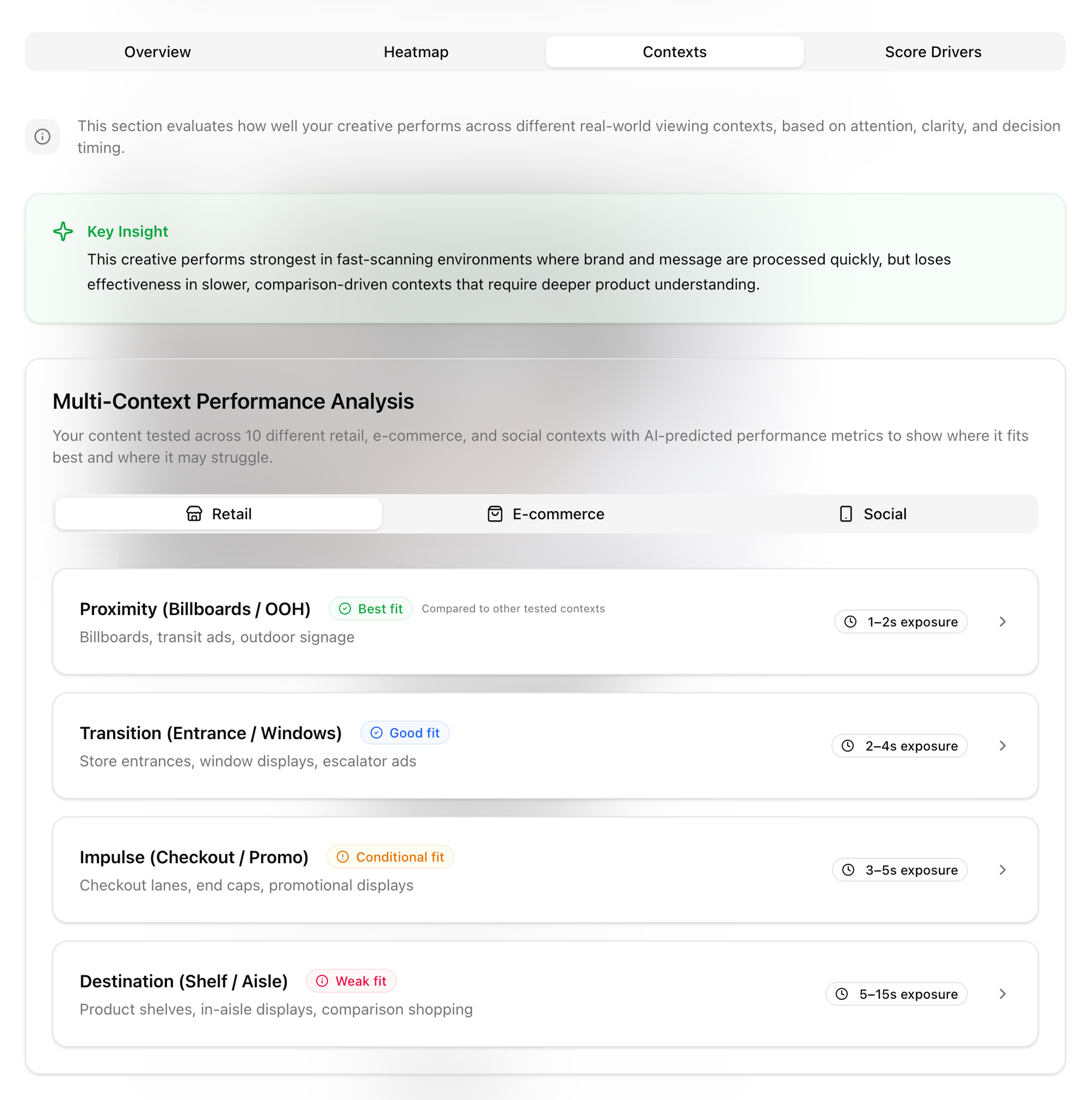This screenshot has height=1100, width=1092.
Task: Switch to the E-commerce segment
Action: (546, 514)
